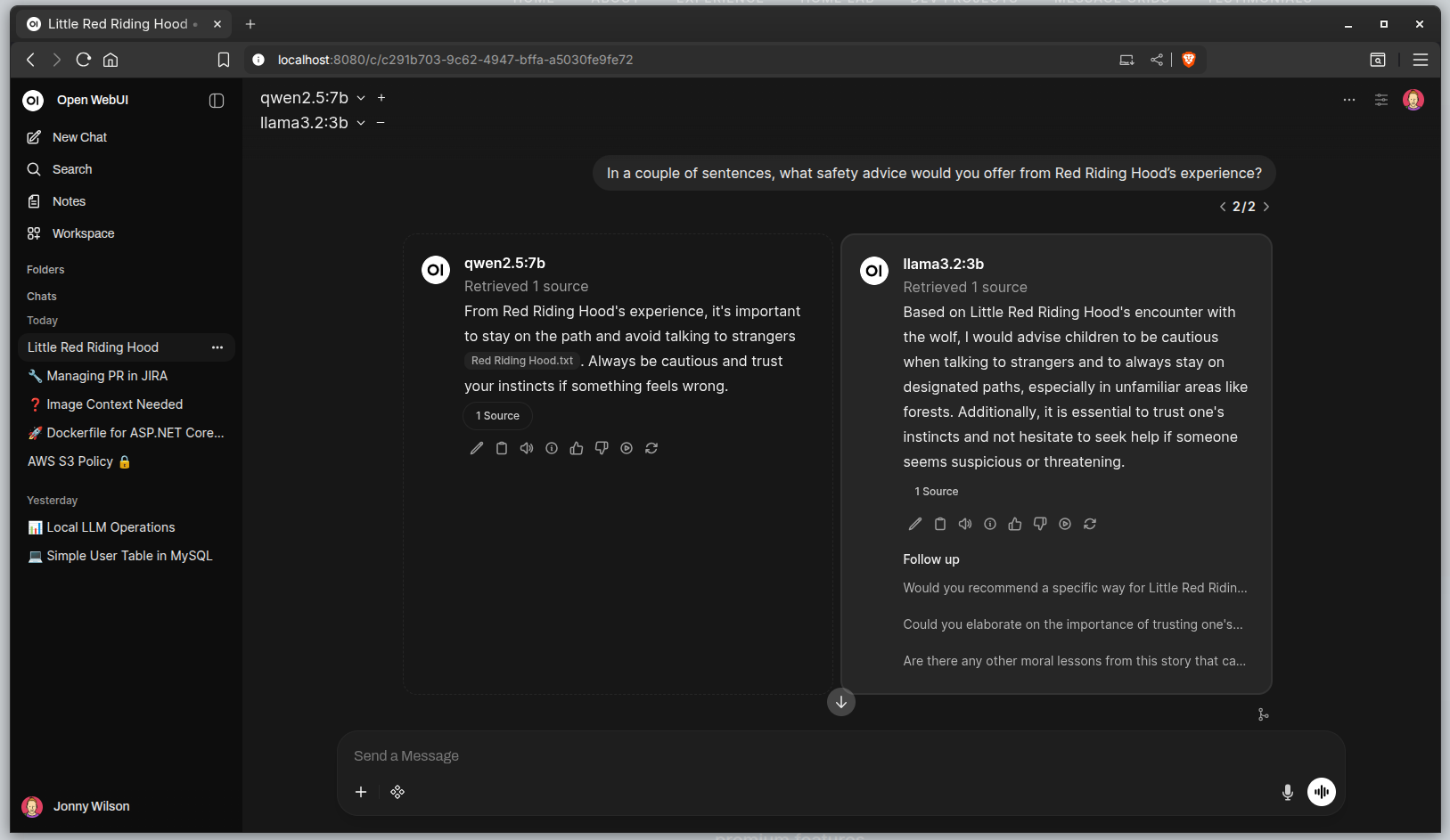This screenshot has height=840, width=1450.
Task: Open the chat controls sliders icon
Action: point(1381,100)
